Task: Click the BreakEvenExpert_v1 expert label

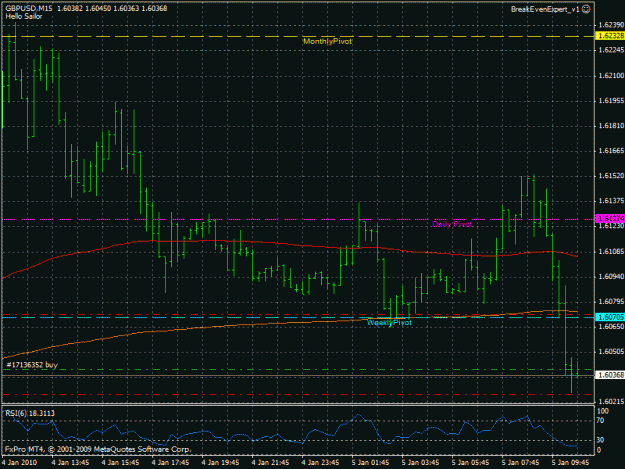Action: 545,9
